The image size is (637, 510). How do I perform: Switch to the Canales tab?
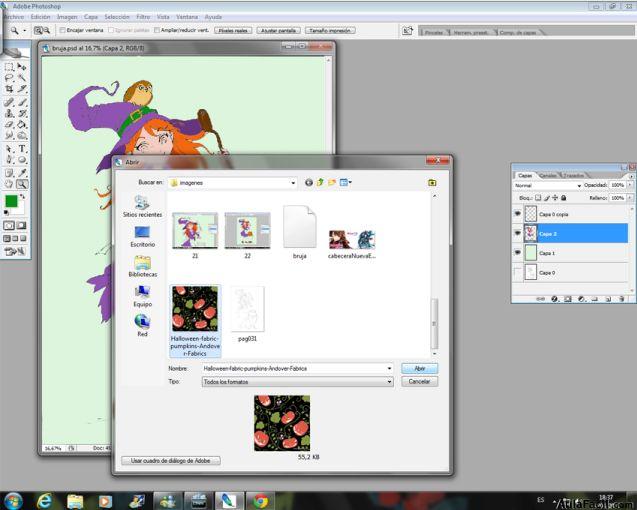[x=548, y=176]
